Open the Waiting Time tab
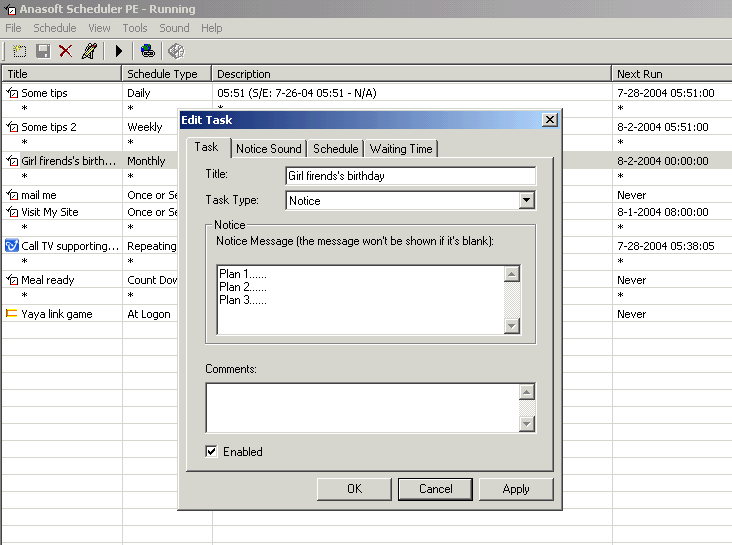This screenshot has width=732, height=545. (x=401, y=149)
